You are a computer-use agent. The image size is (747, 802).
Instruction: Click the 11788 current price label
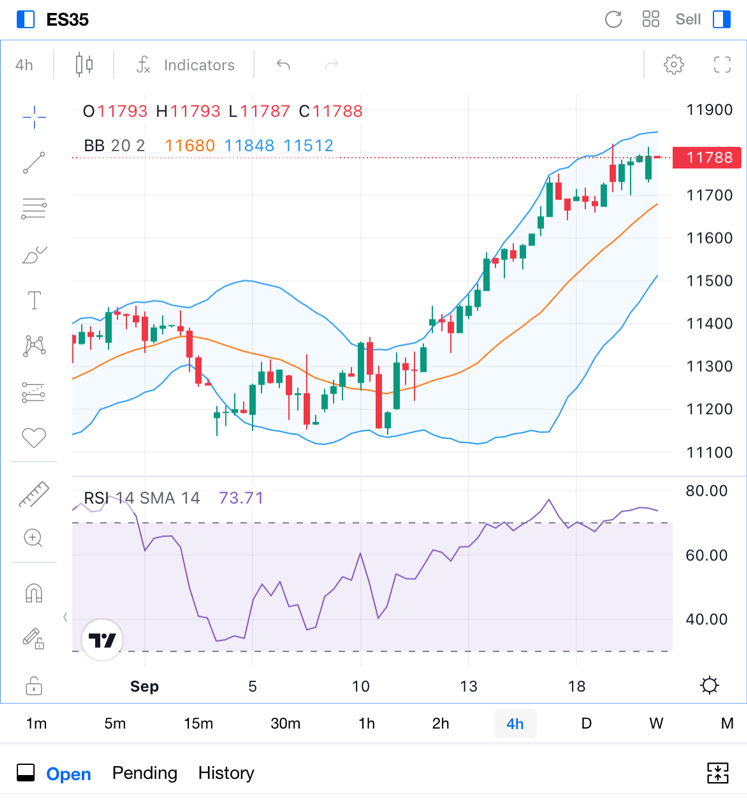709,157
